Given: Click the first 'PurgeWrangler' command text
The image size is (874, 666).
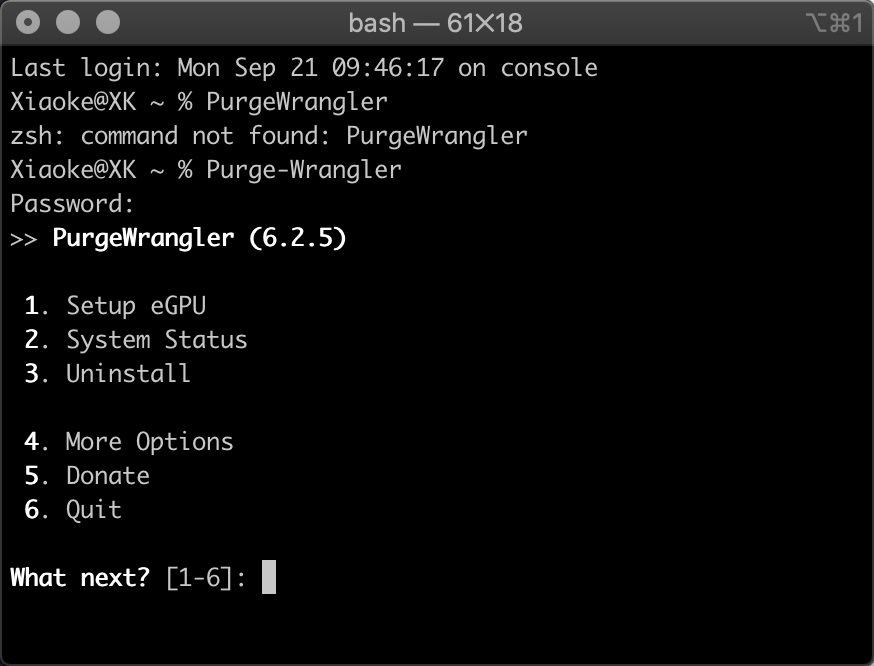Looking at the screenshot, I should tap(297, 102).
